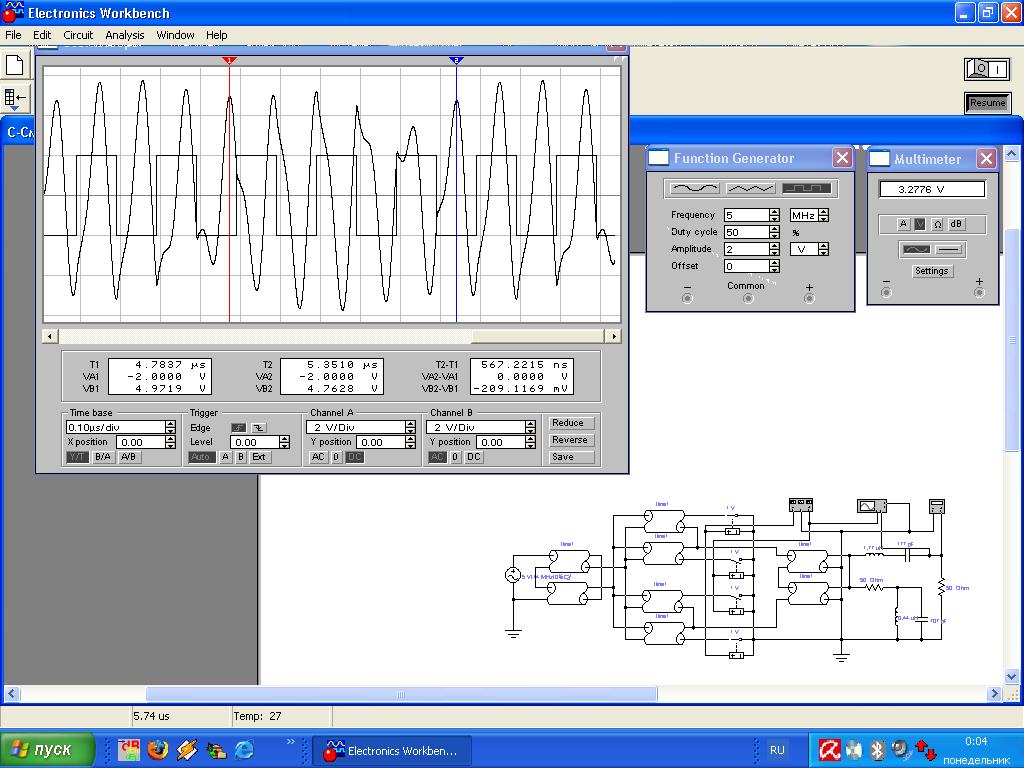Viewport: 1024px width, 768px height.
Task: Open the Circuit menu
Action: pos(78,35)
